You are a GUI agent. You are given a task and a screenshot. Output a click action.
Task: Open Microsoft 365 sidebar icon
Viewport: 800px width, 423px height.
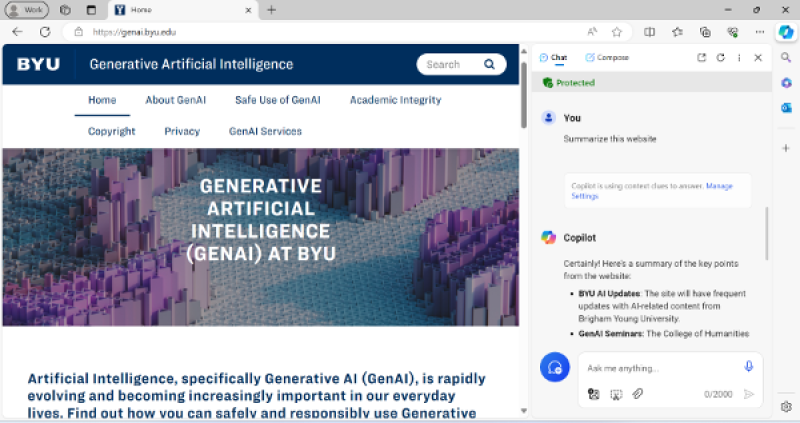pyautogui.click(x=786, y=83)
